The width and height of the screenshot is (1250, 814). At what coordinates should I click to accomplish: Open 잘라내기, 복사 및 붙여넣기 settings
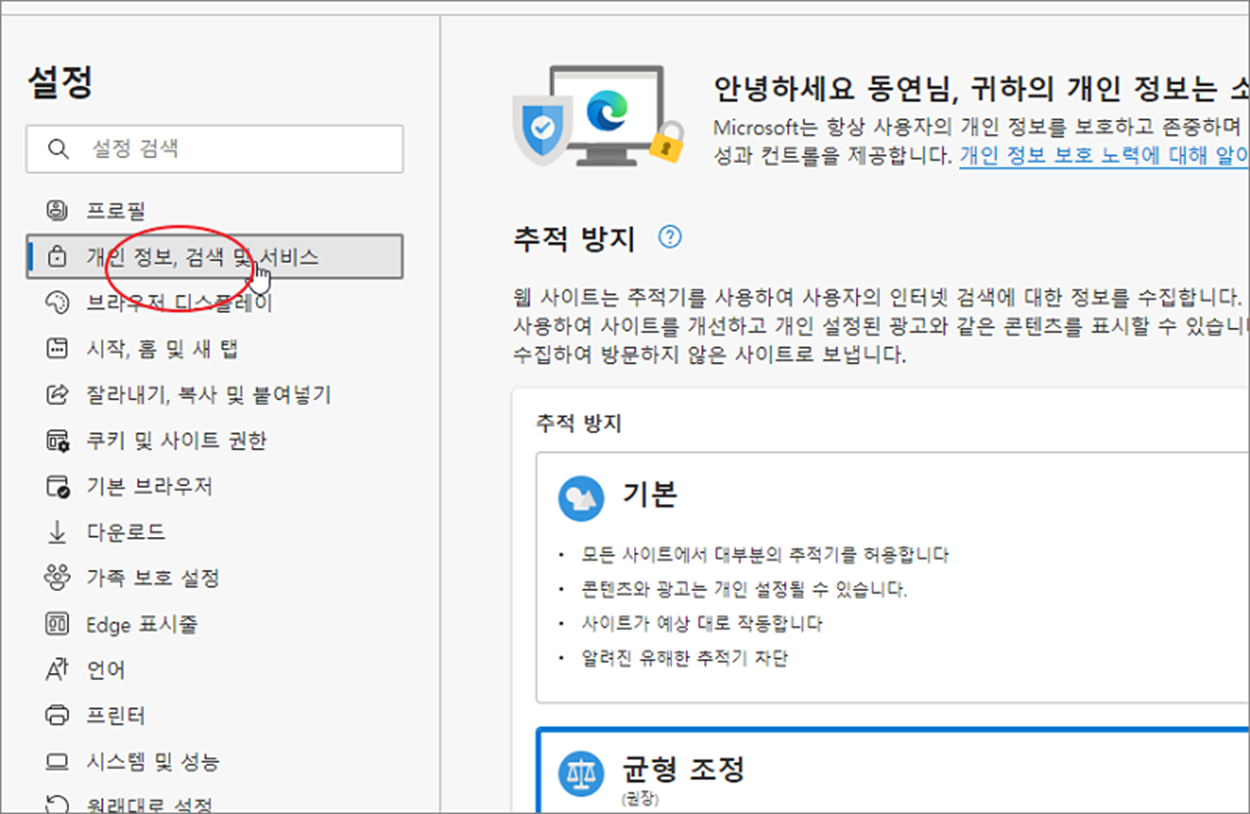click(x=209, y=394)
